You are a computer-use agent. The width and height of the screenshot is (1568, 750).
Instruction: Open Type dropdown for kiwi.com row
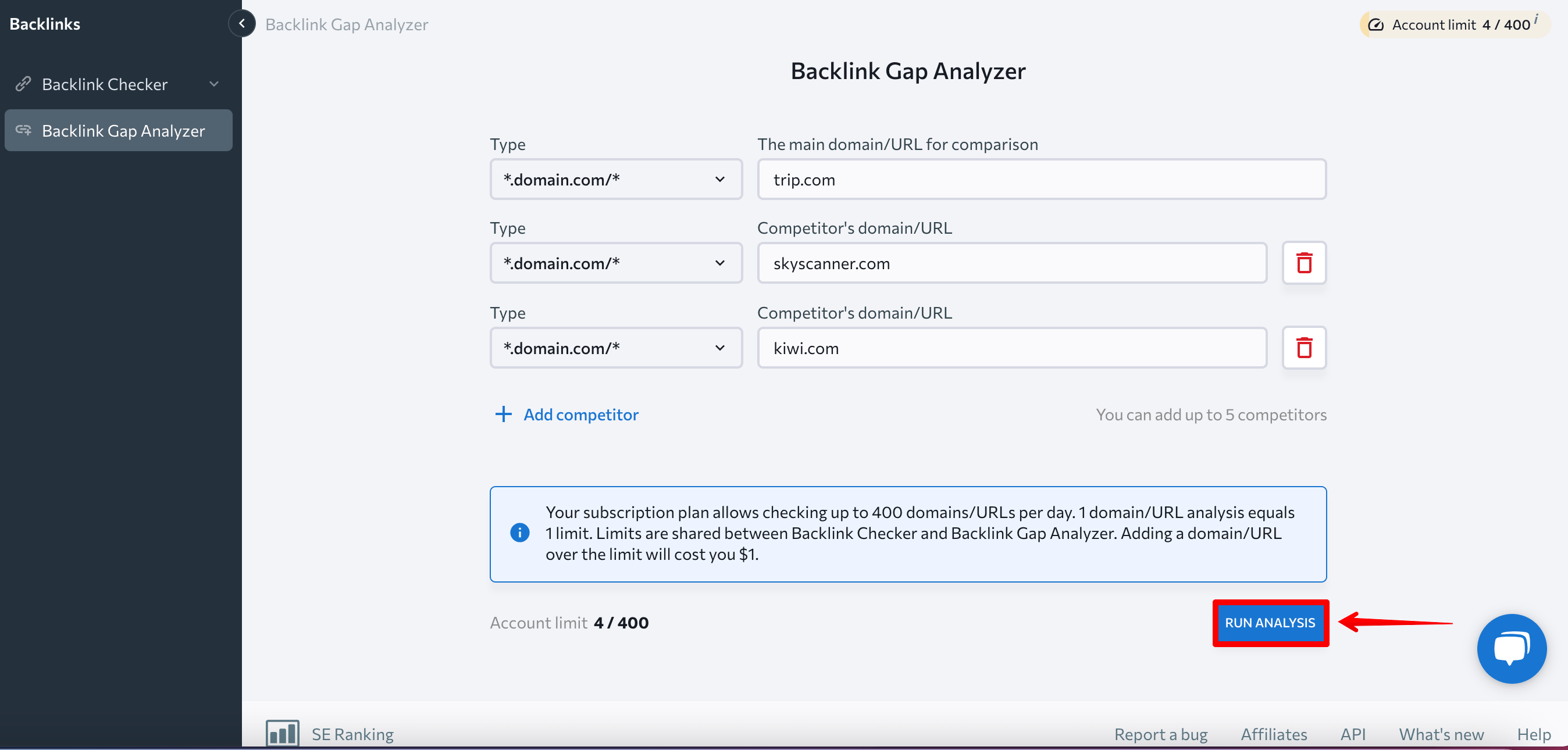616,348
